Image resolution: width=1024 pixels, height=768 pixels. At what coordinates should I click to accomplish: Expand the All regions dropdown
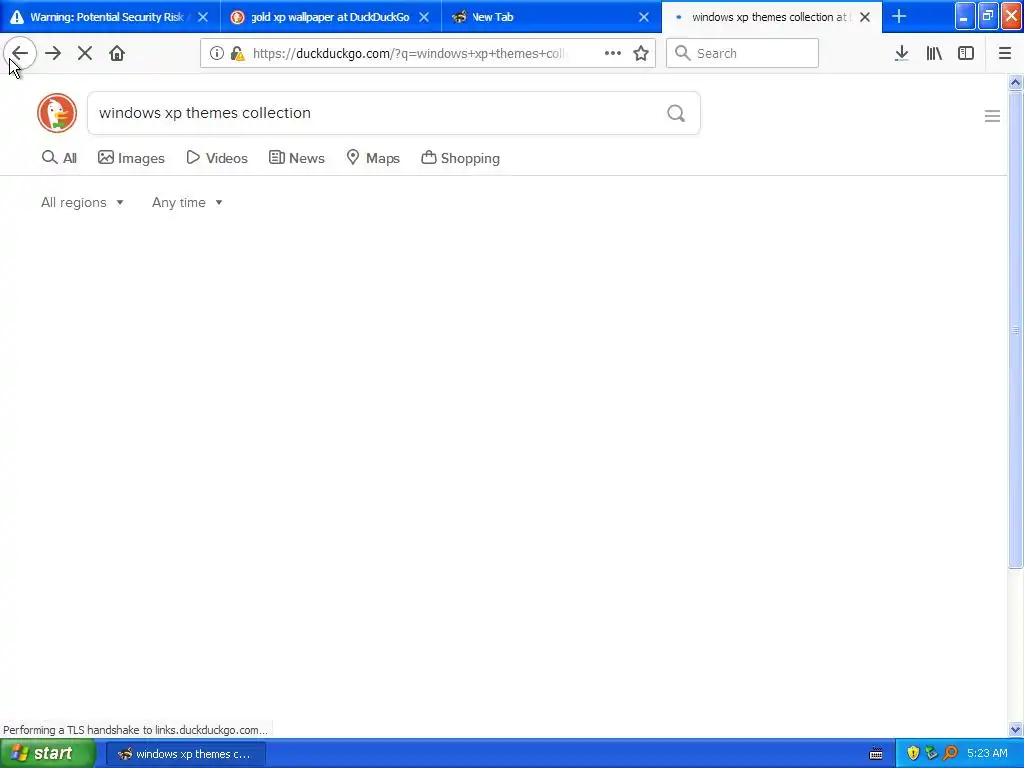tap(82, 202)
